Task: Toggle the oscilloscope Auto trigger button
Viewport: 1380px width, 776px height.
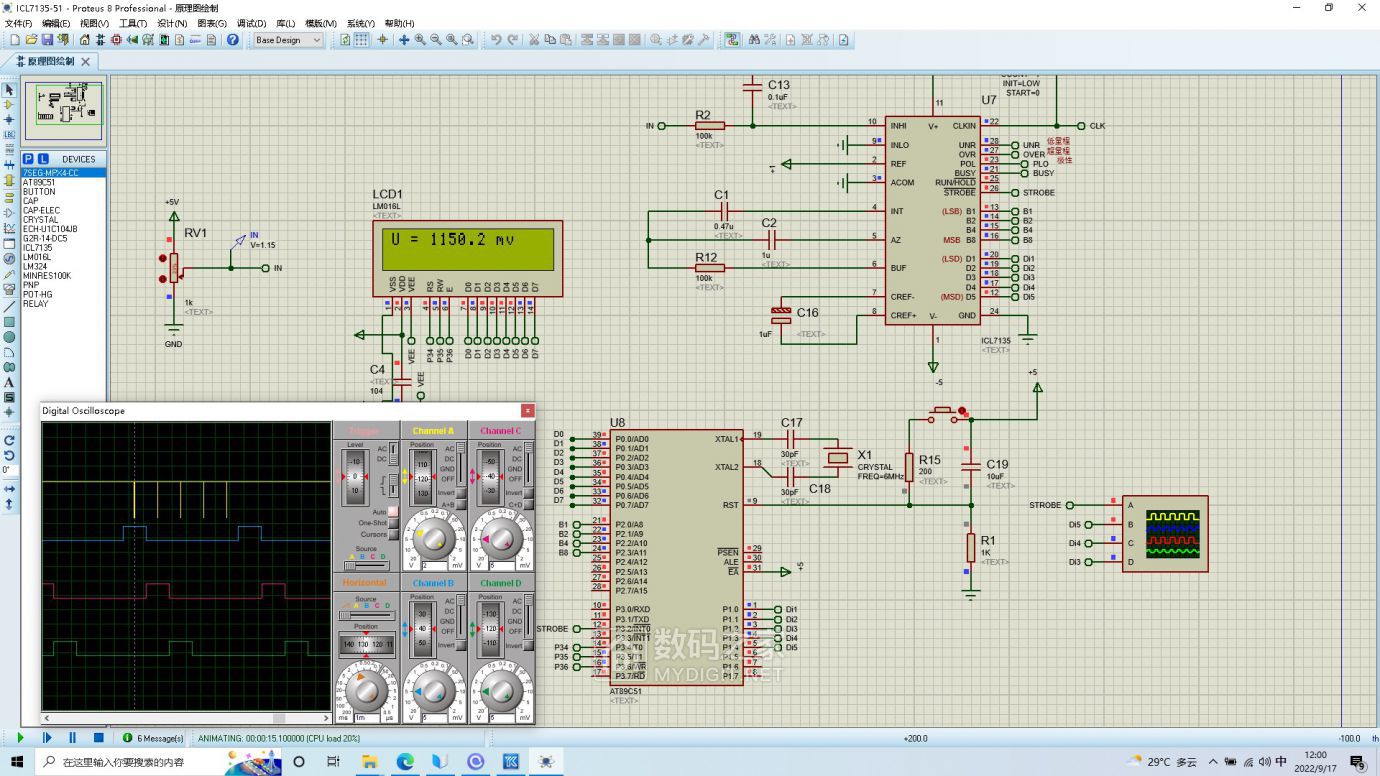Action: tap(393, 511)
